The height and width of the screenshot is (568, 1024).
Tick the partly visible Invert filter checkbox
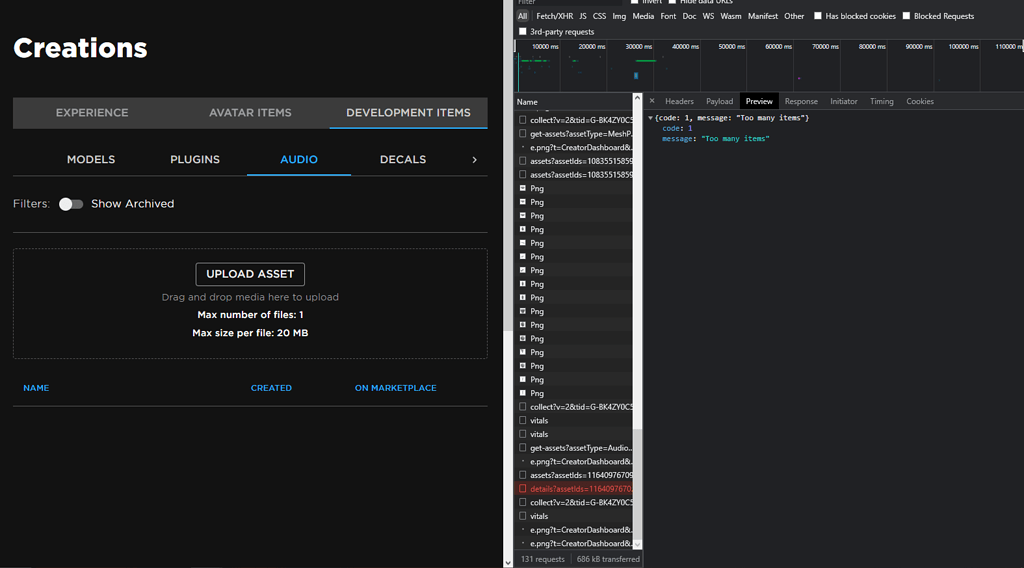point(634,2)
